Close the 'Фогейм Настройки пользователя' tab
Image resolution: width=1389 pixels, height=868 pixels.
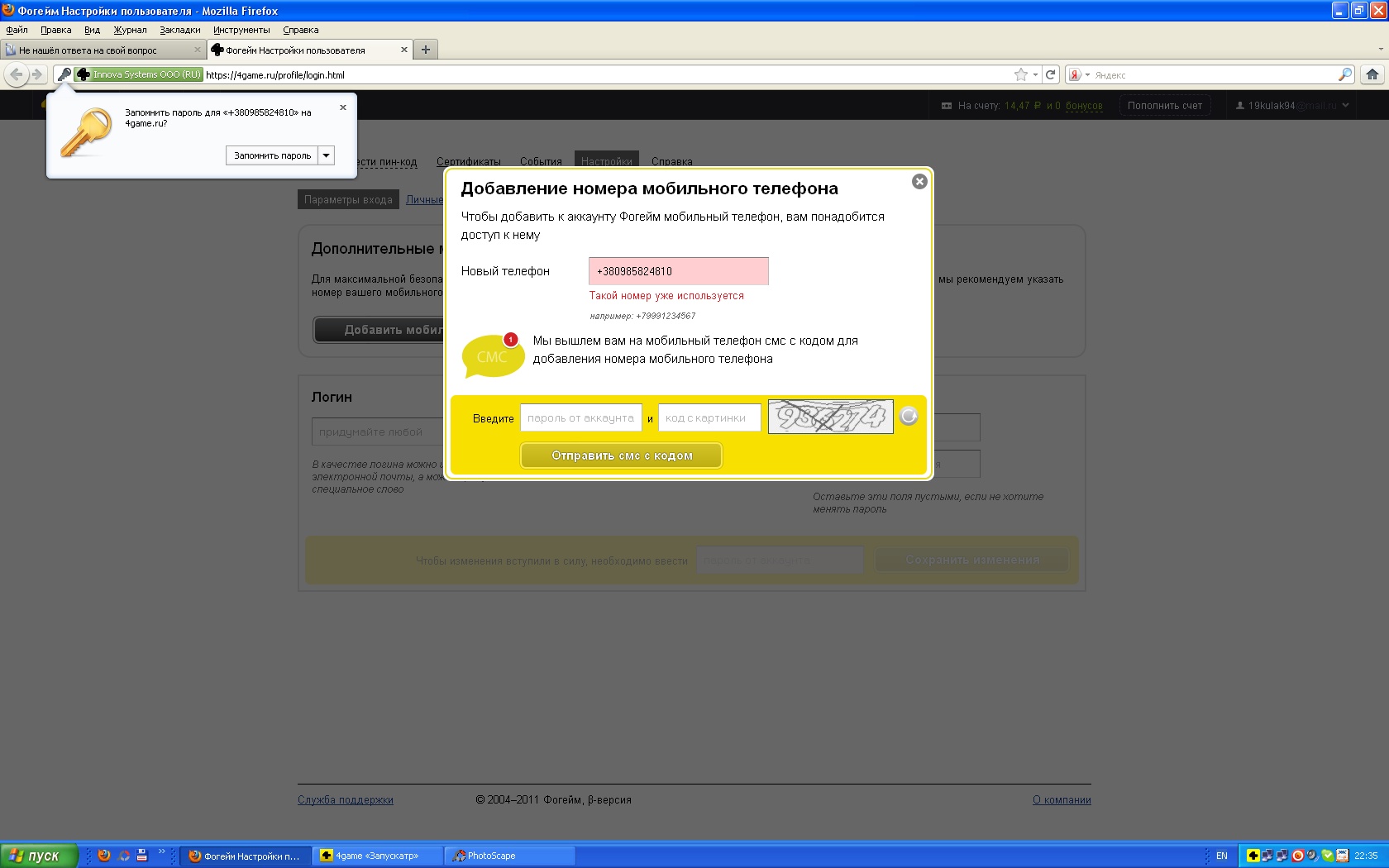click(404, 50)
